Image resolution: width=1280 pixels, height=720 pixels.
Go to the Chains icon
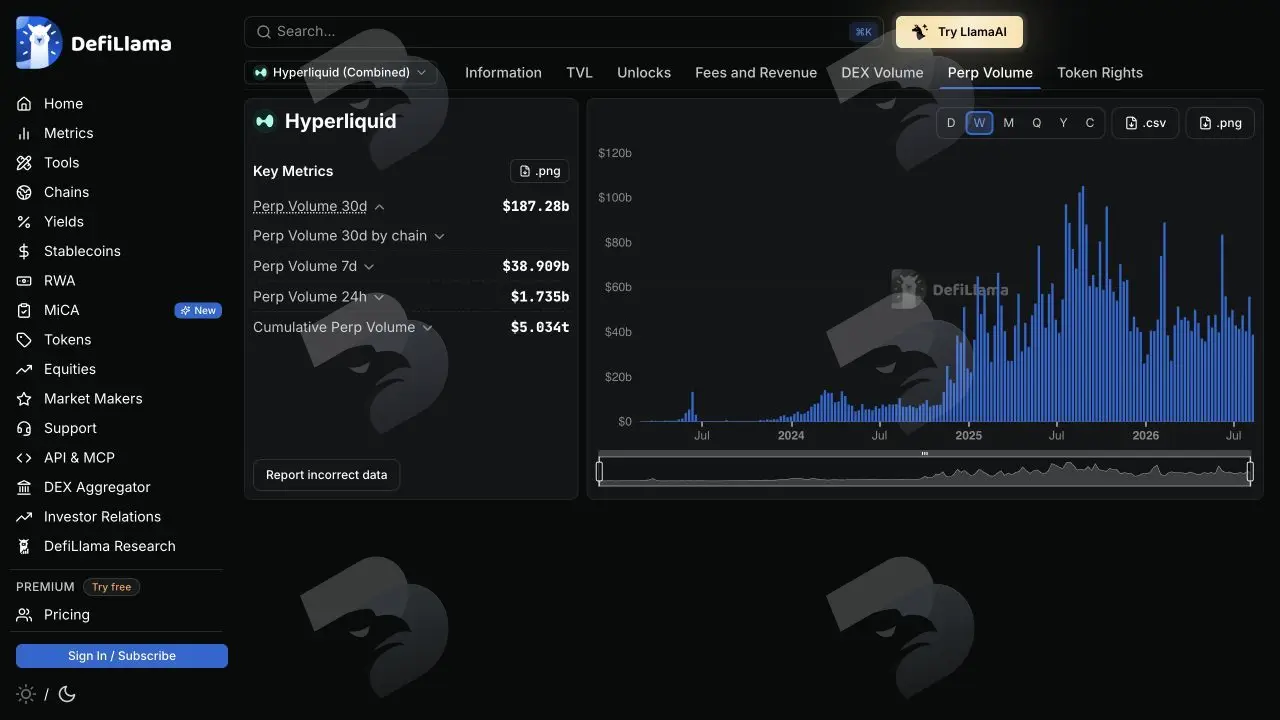click(x=25, y=192)
